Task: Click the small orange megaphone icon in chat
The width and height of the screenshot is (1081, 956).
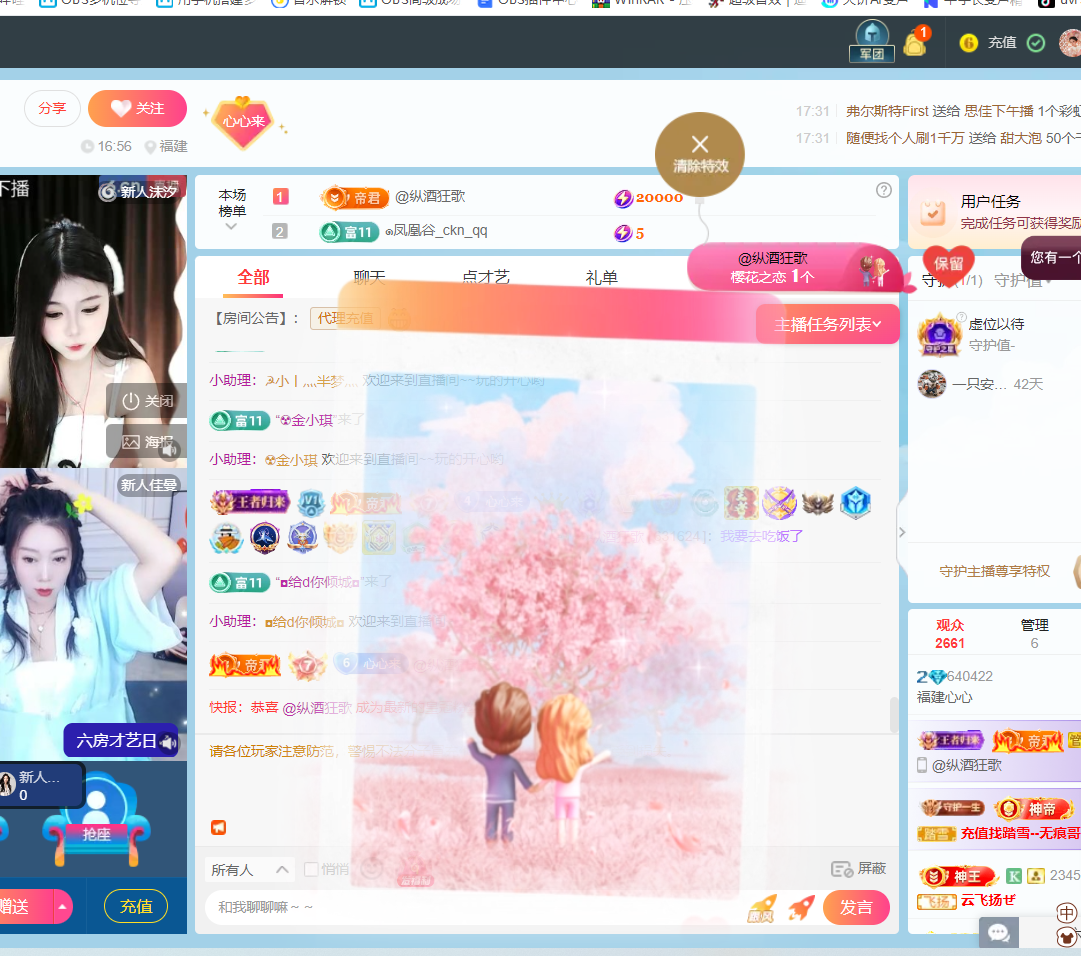Action: coord(219,827)
